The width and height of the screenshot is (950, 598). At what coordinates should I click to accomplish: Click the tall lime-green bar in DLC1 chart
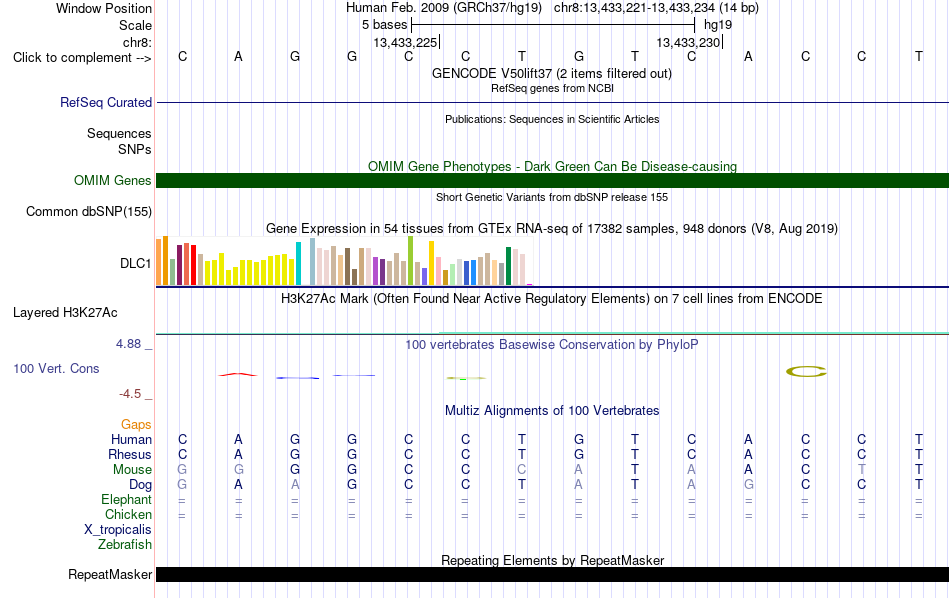tap(410, 261)
